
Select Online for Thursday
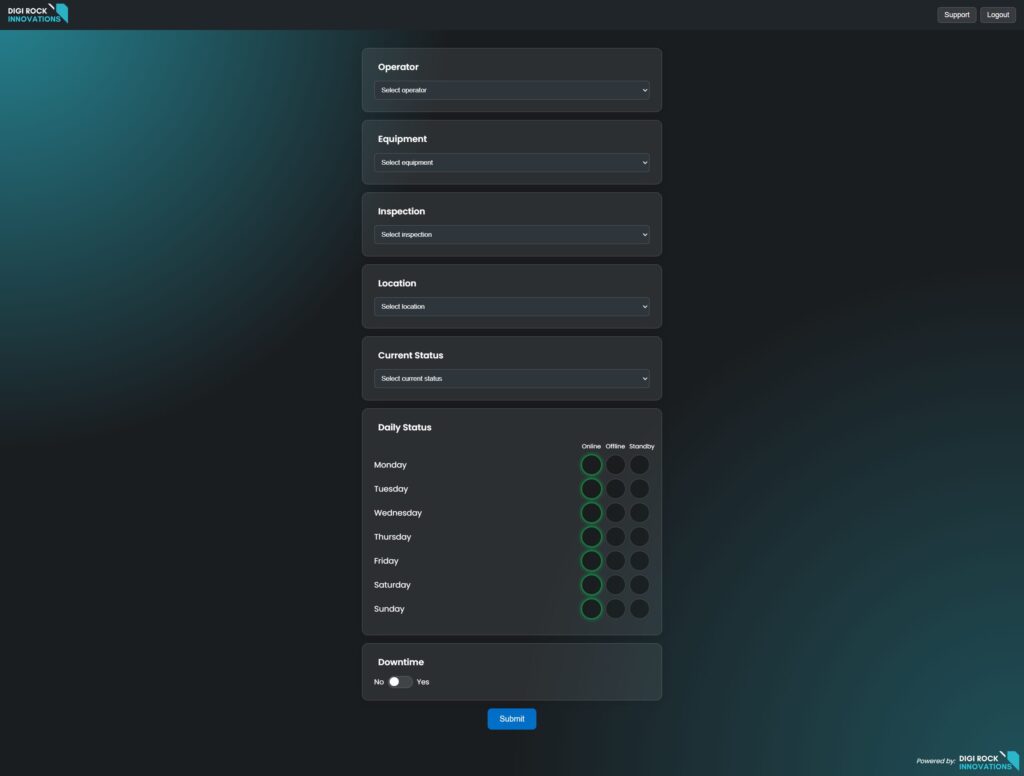point(591,537)
